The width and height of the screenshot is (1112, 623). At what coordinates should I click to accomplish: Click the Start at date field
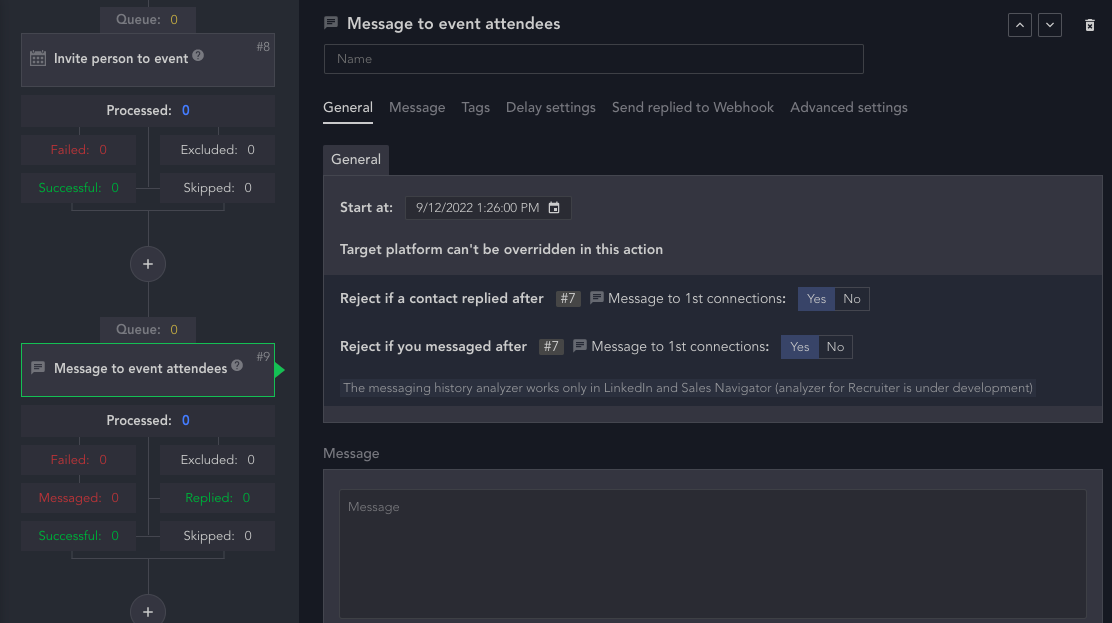tap(488, 208)
